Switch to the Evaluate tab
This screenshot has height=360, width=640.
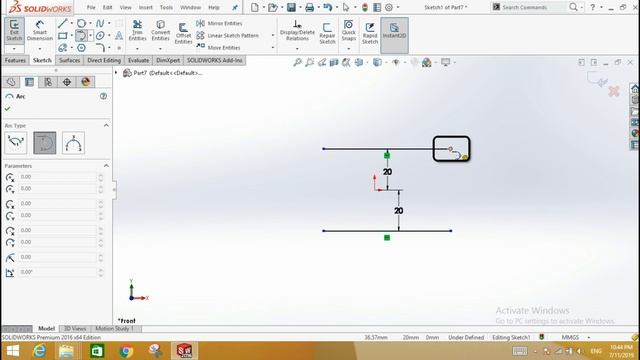tap(138, 60)
